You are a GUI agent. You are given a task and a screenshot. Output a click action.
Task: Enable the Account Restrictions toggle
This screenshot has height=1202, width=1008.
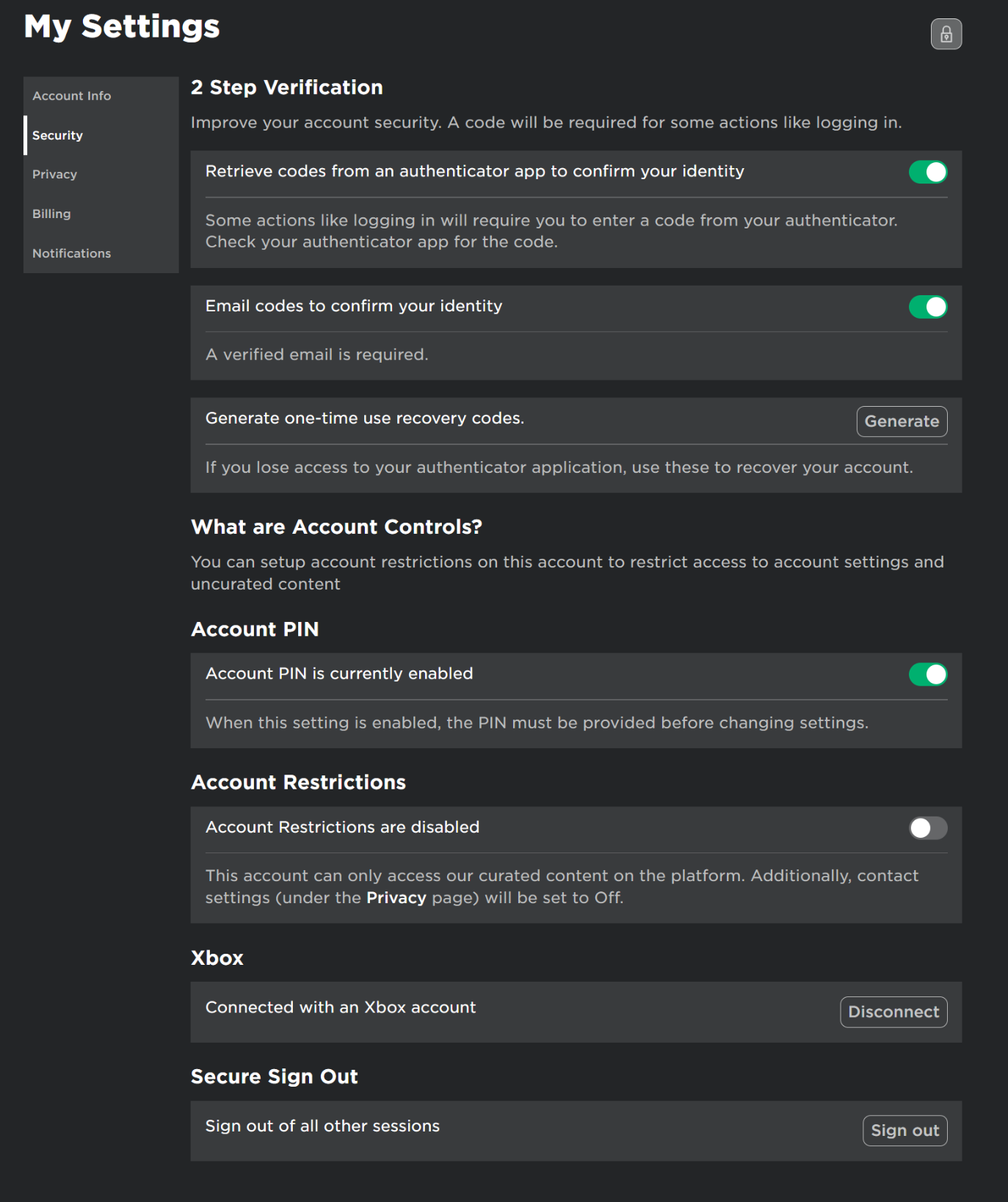tap(927, 828)
